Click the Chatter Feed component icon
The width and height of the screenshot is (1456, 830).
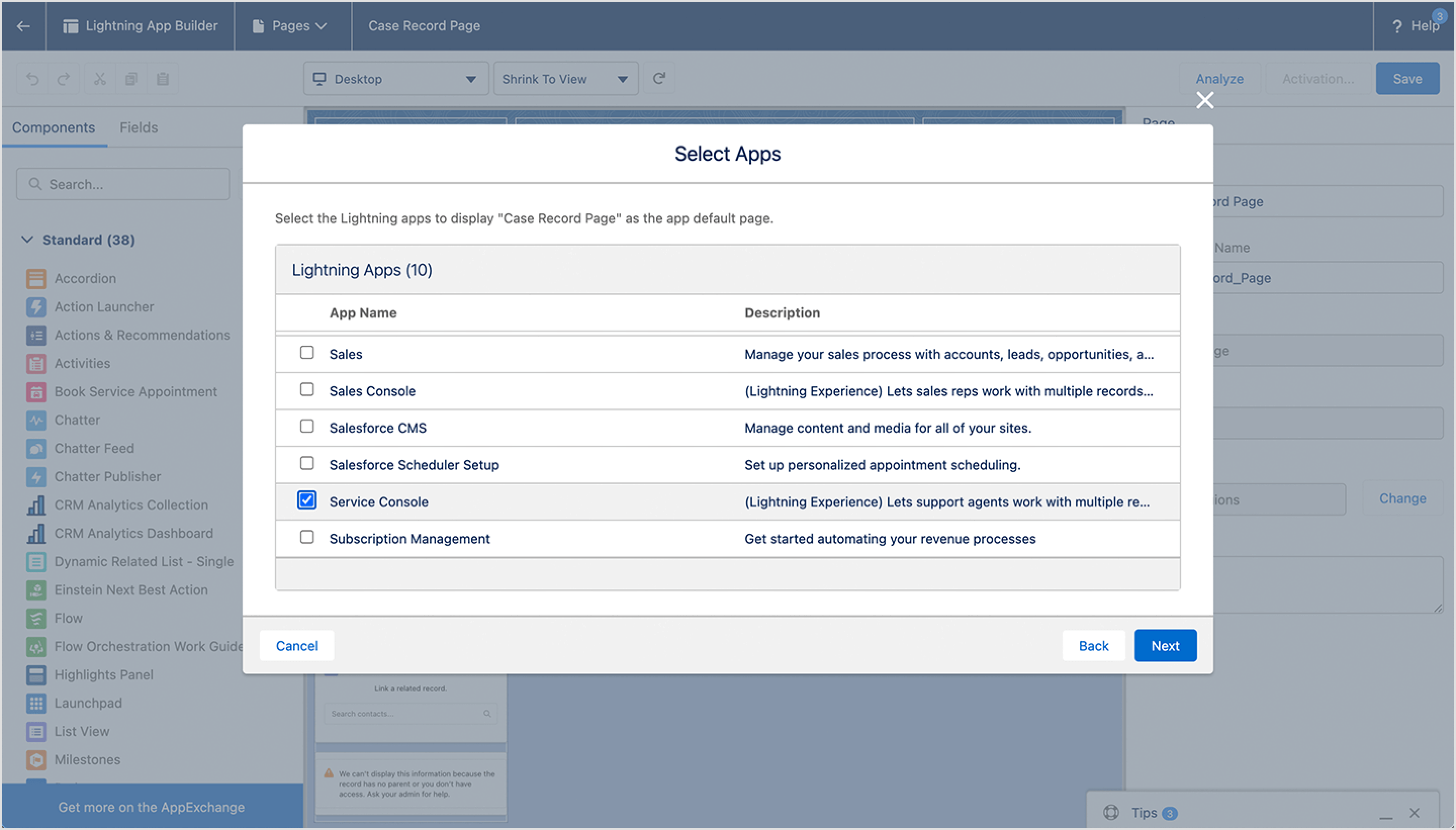point(36,448)
